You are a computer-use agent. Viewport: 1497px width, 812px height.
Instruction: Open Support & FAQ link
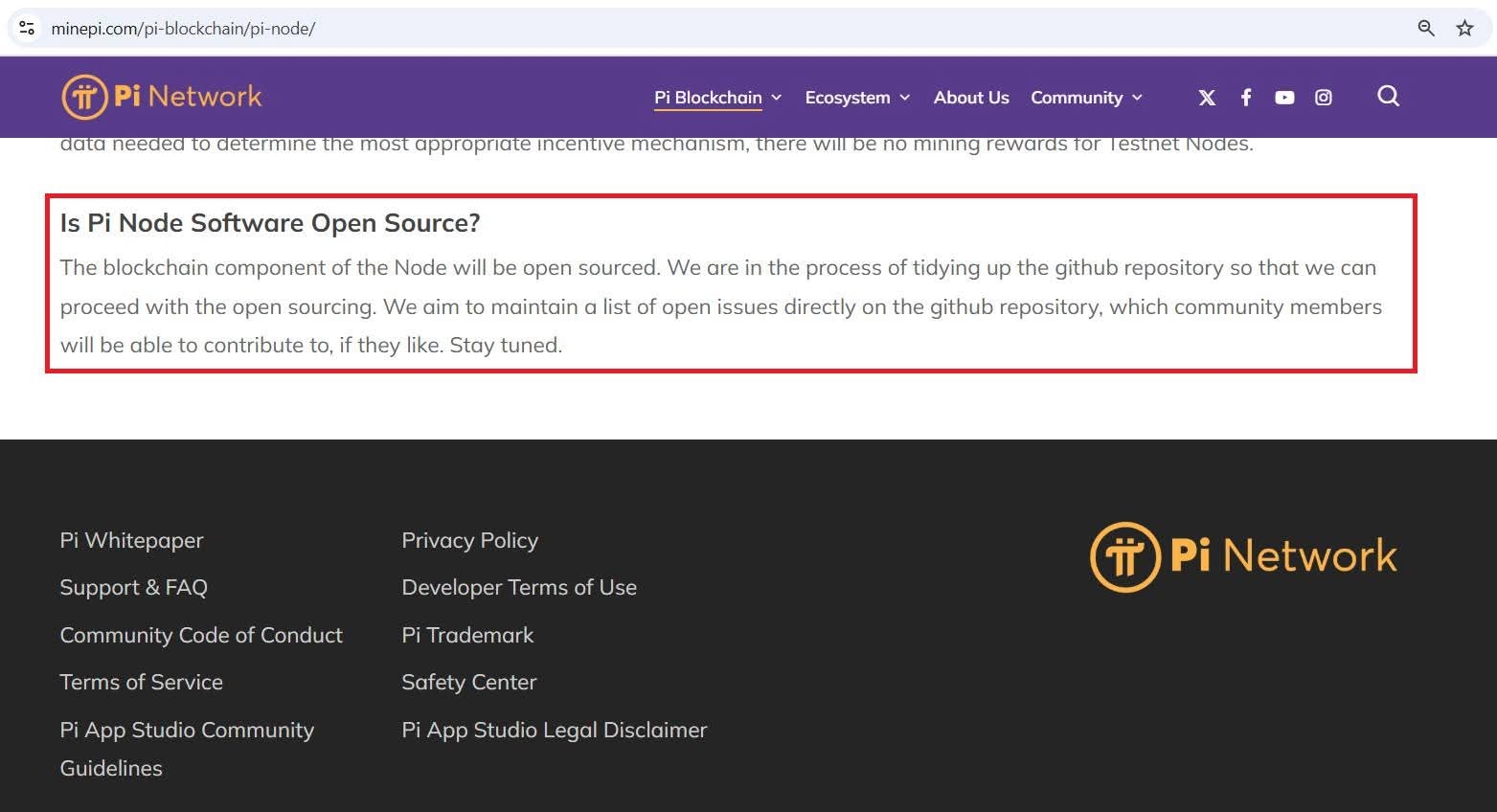[133, 587]
